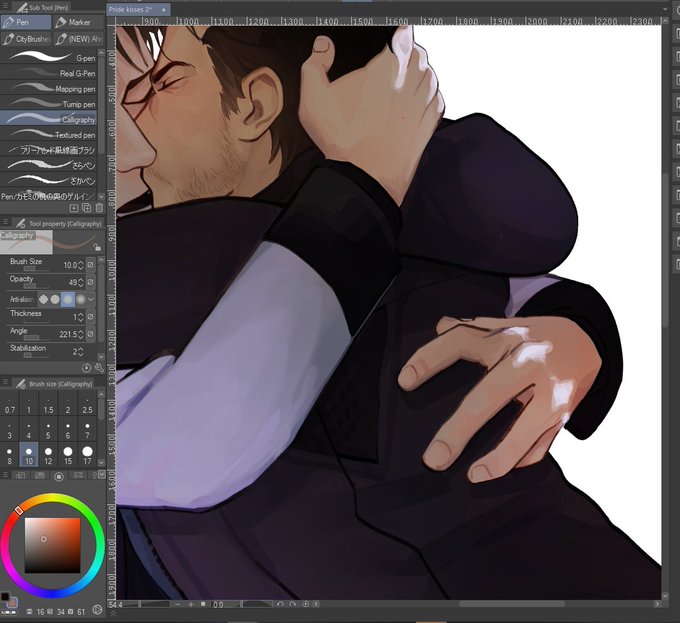This screenshot has width=680, height=623.
Task: Open the Brush Size dynamics button
Action: point(91,264)
